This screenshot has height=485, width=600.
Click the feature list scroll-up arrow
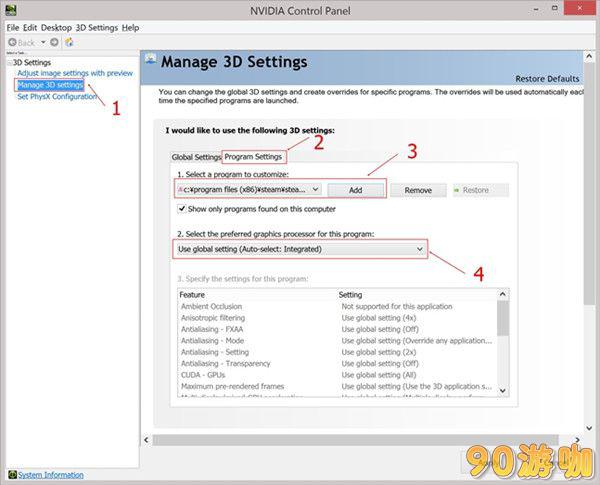tap(503, 294)
